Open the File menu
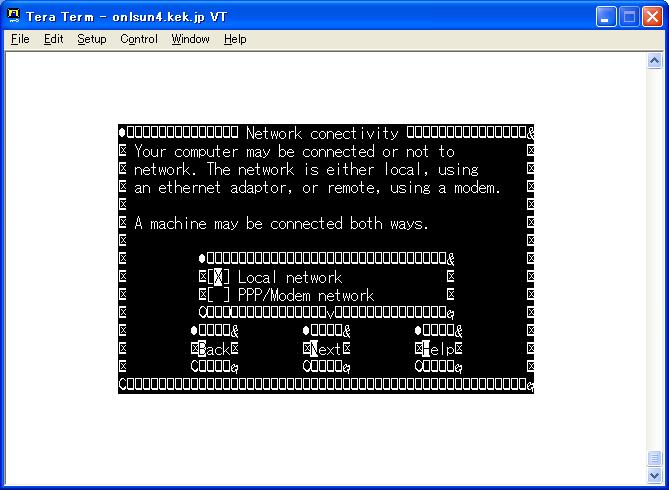This screenshot has width=669, height=490. (x=20, y=39)
